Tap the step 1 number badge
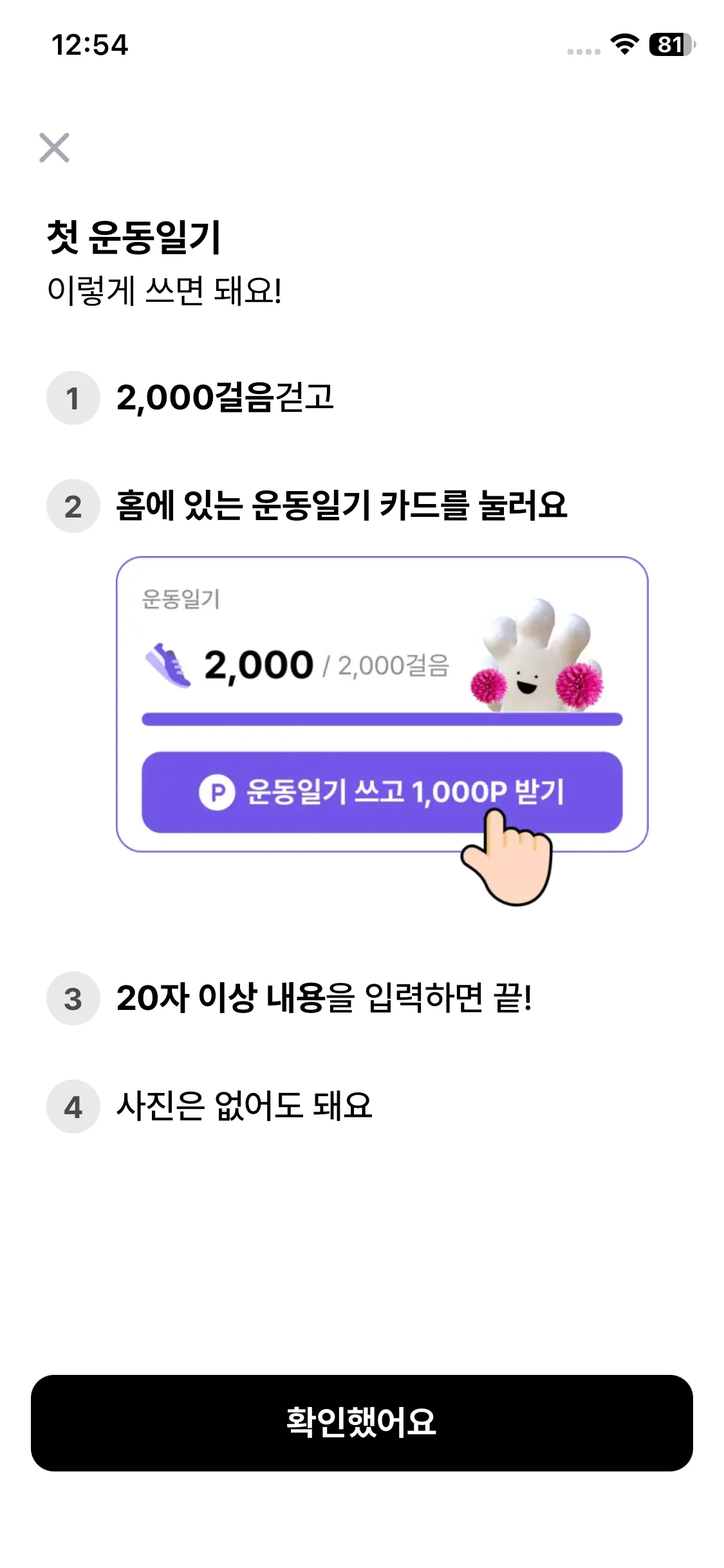The height and width of the screenshot is (1568, 724). pyautogui.click(x=73, y=398)
